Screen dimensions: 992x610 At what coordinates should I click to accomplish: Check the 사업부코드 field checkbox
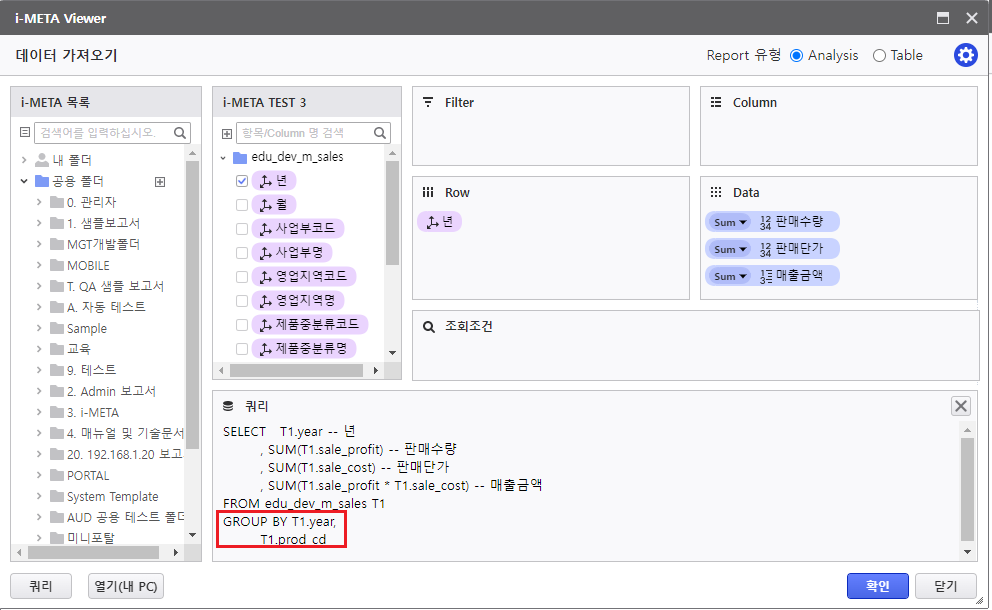pyautogui.click(x=242, y=229)
